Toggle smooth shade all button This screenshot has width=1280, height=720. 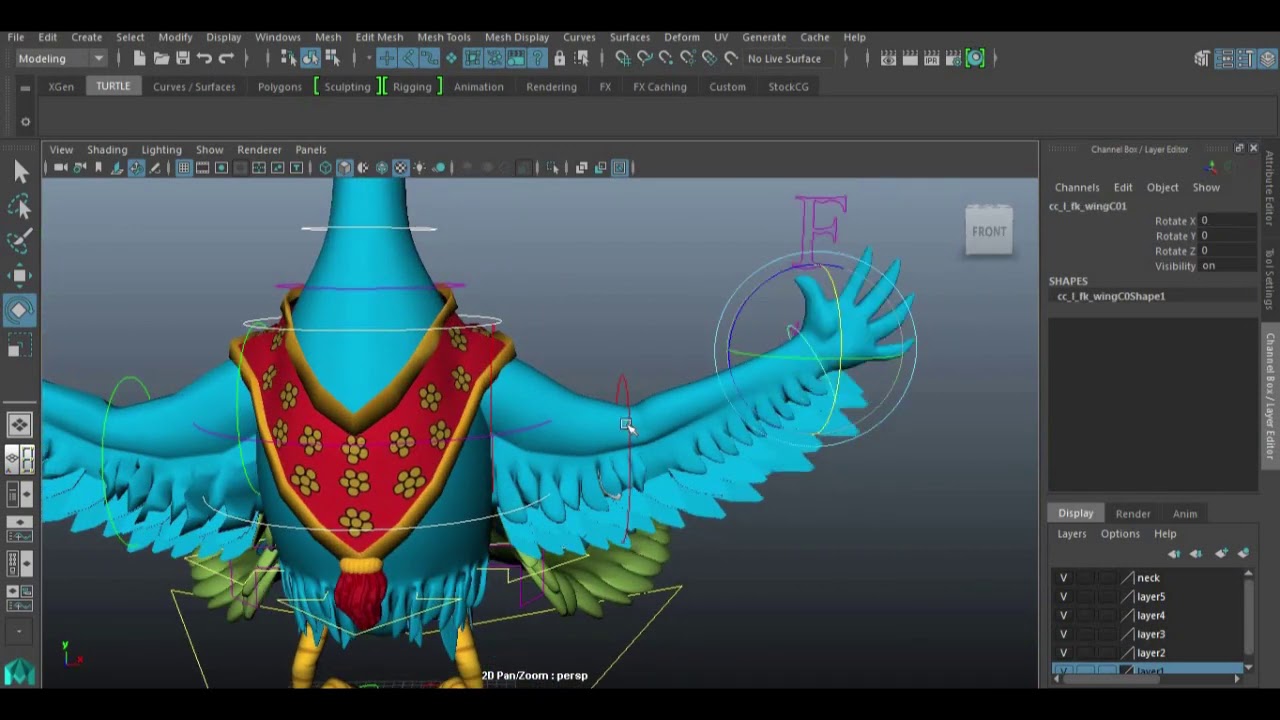tap(344, 168)
